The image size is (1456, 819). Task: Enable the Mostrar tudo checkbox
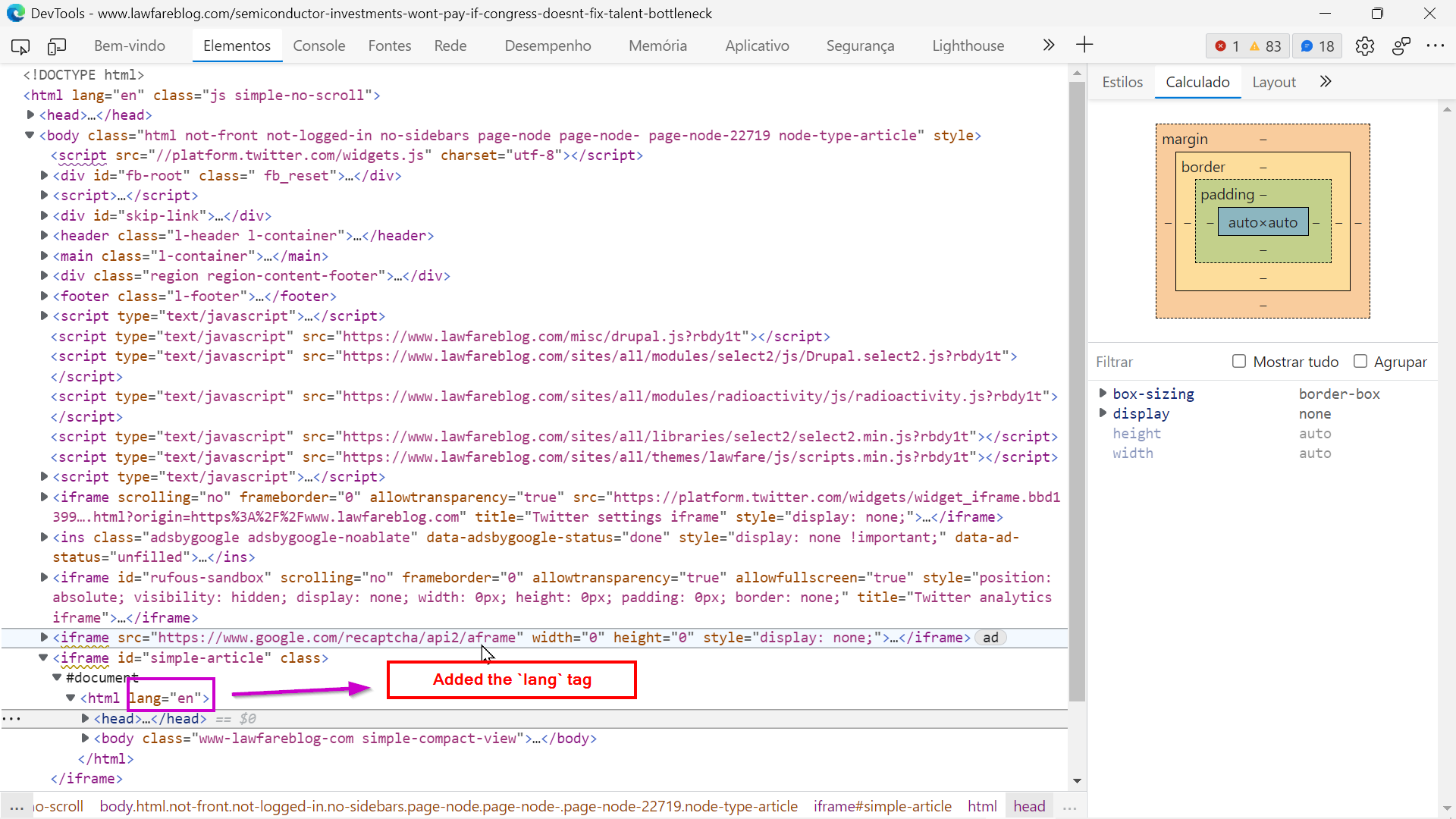pyautogui.click(x=1239, y=362)
